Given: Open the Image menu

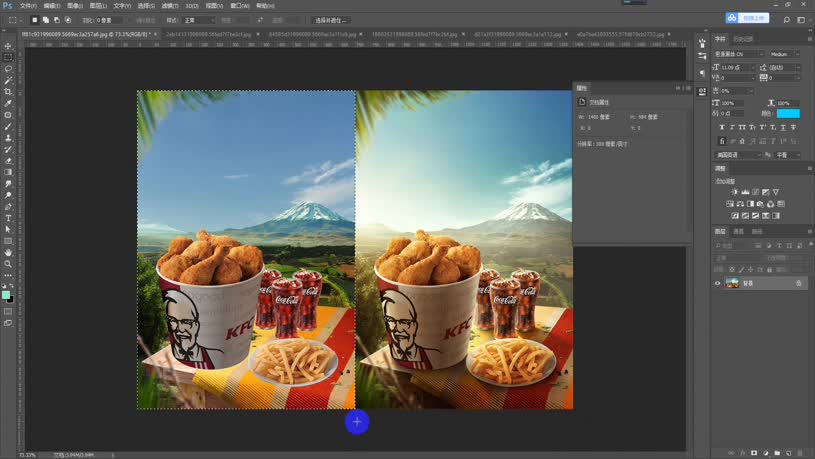Looking at the screenshot, I should [75, 6].
